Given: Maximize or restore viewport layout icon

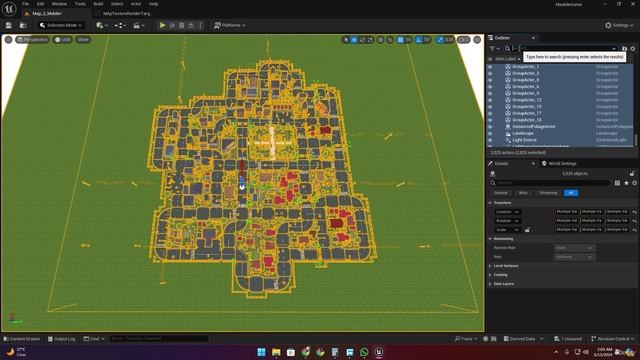Looking at the screenshot, I should click(477, 40).
